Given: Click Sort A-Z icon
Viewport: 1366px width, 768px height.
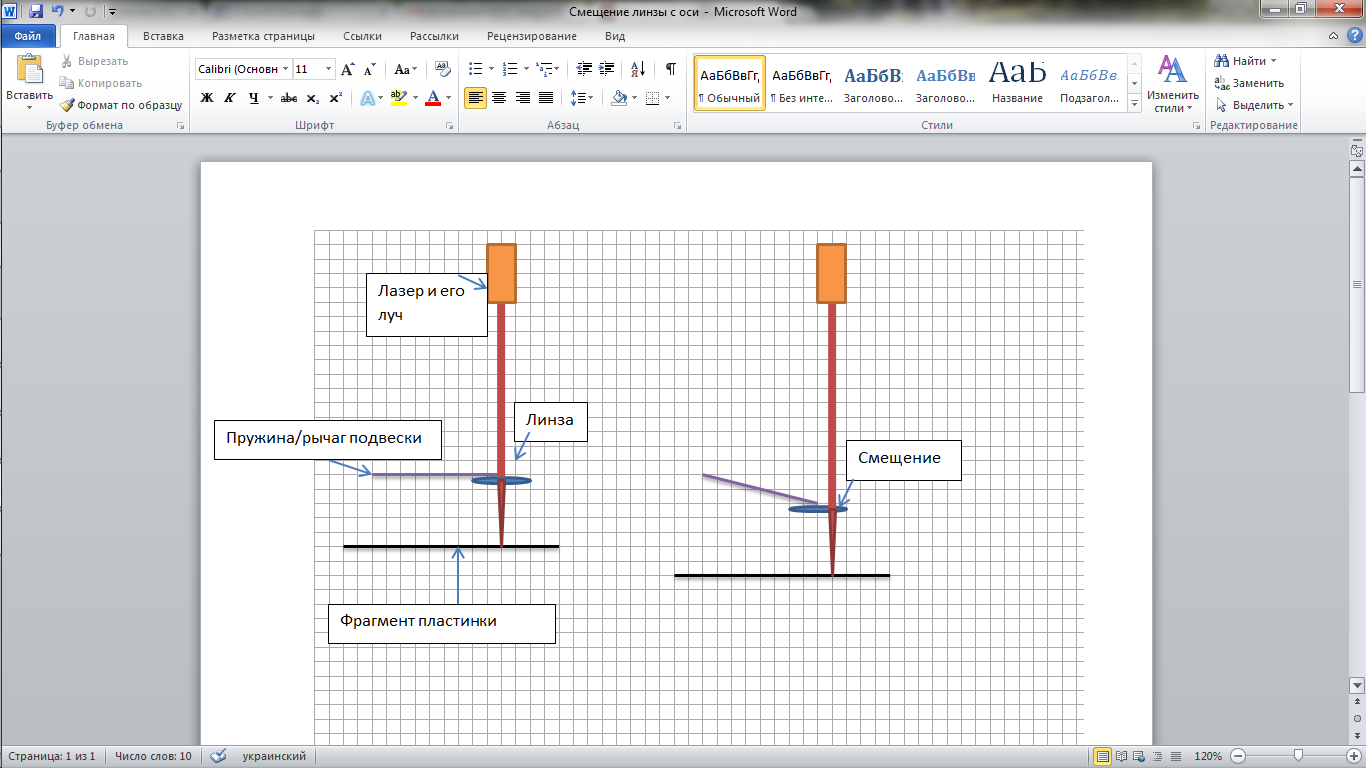Looking at the screenshot, I should (x=637, y=69).
